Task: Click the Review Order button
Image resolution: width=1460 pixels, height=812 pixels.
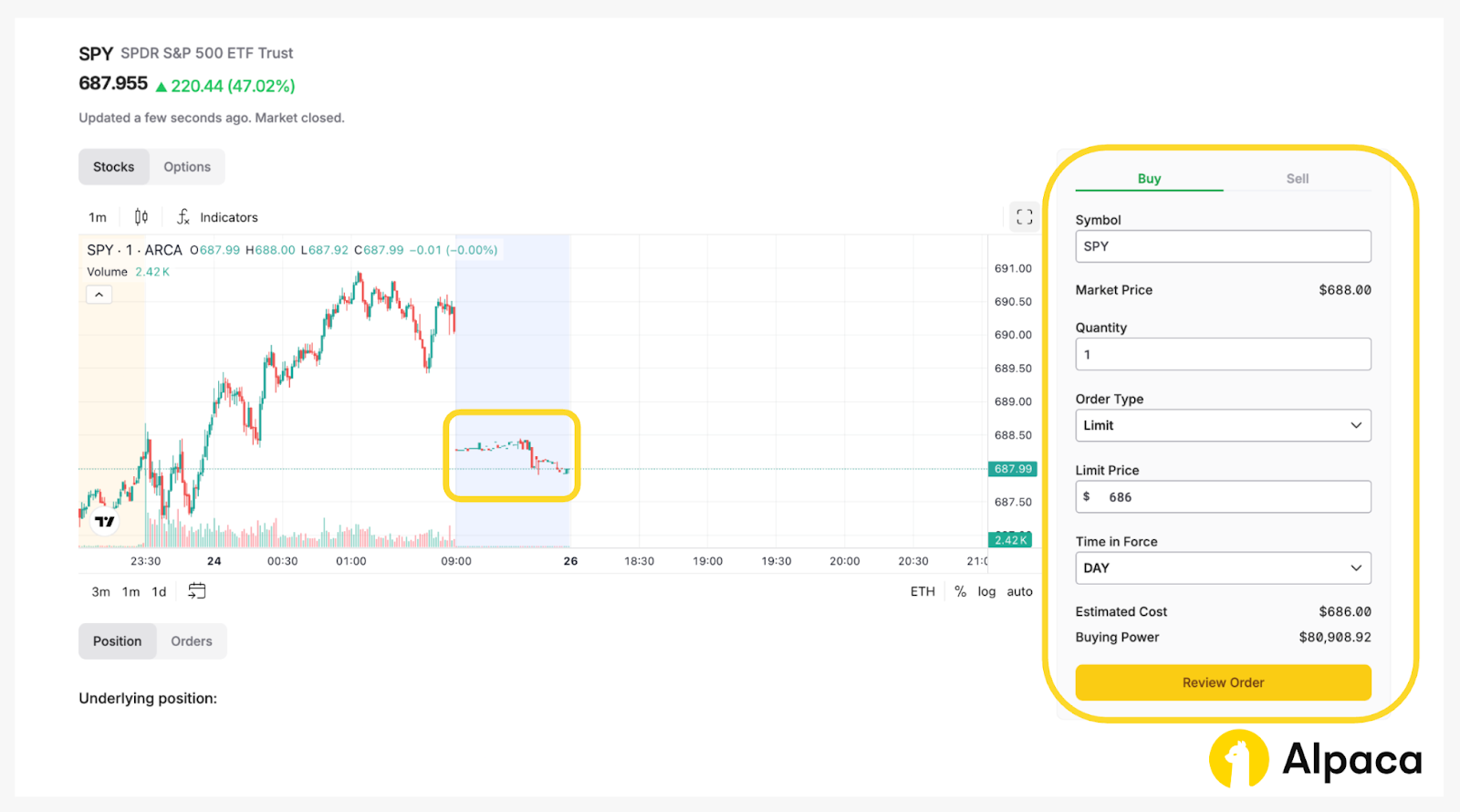Action: (x=1223, y=682)
